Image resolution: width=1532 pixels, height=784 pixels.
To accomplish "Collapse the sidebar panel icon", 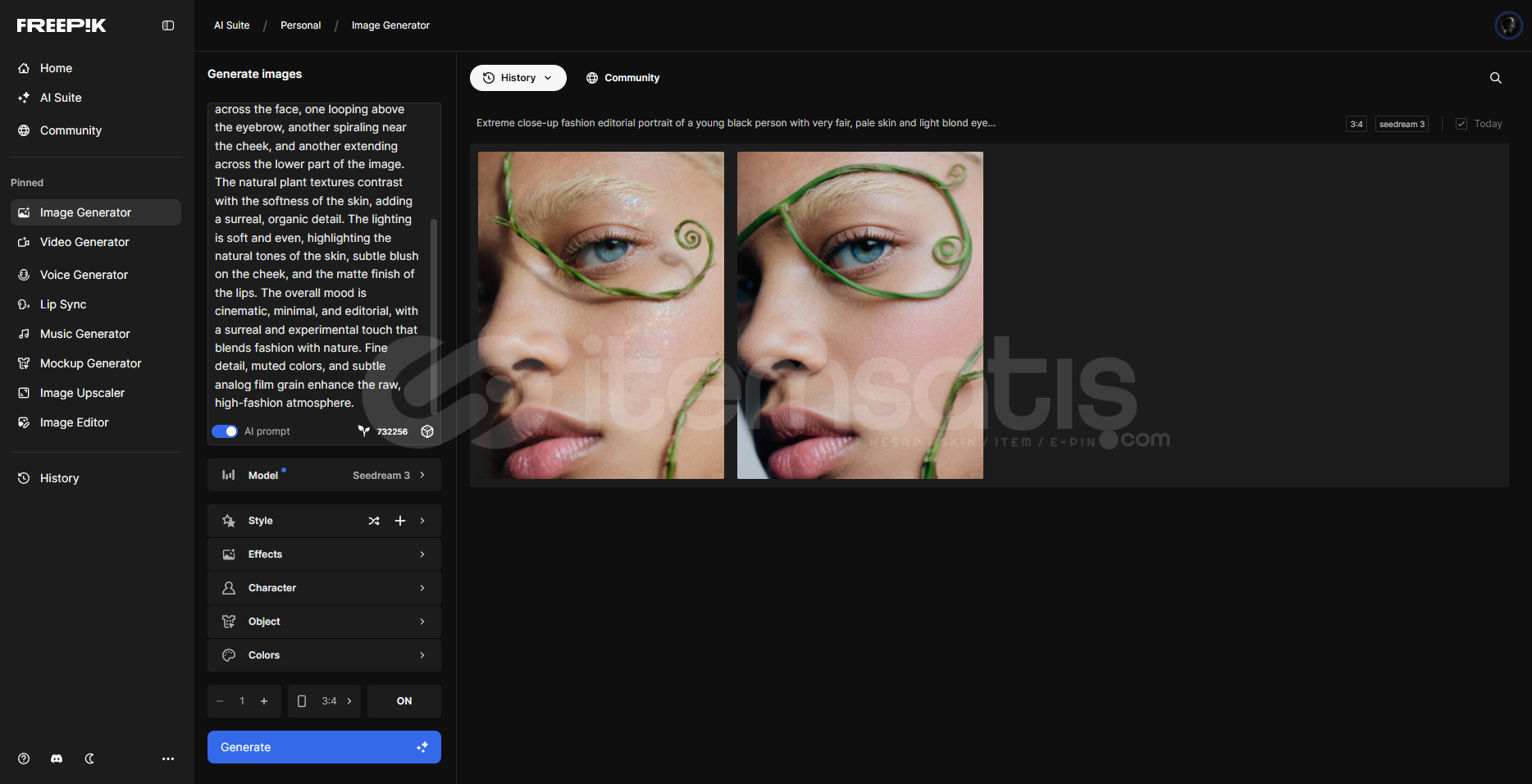I will click(x=168, y=25).
